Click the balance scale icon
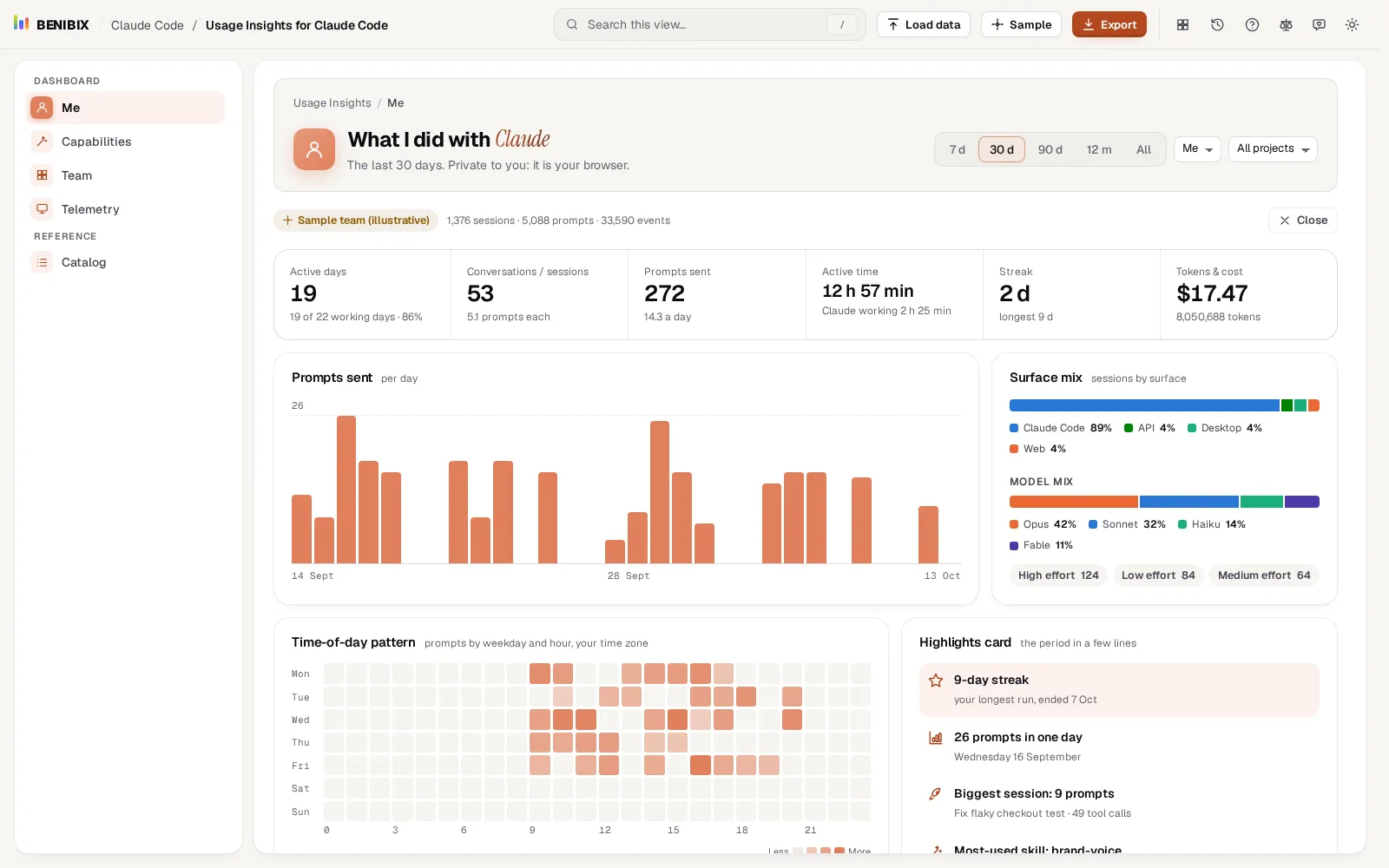 tap(1286, 25)
